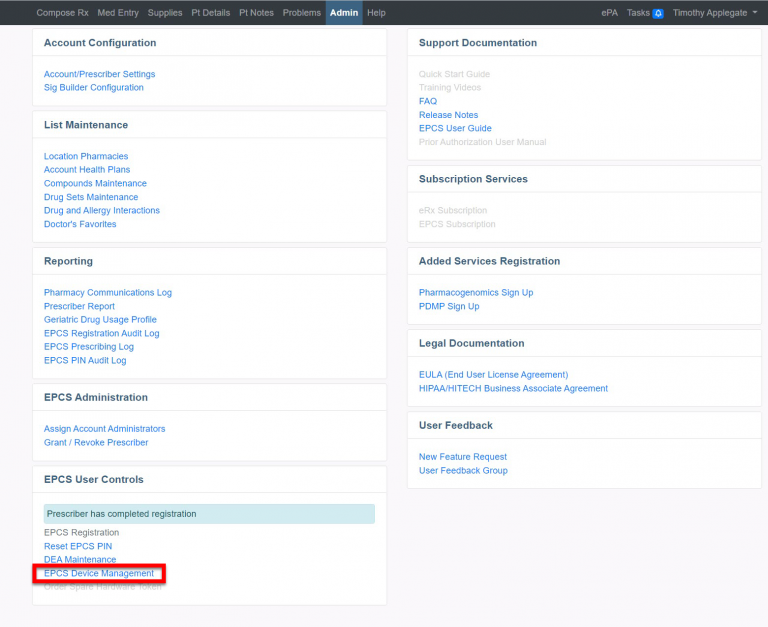Click the EPCS Subscription link

[x=457, y=224]
